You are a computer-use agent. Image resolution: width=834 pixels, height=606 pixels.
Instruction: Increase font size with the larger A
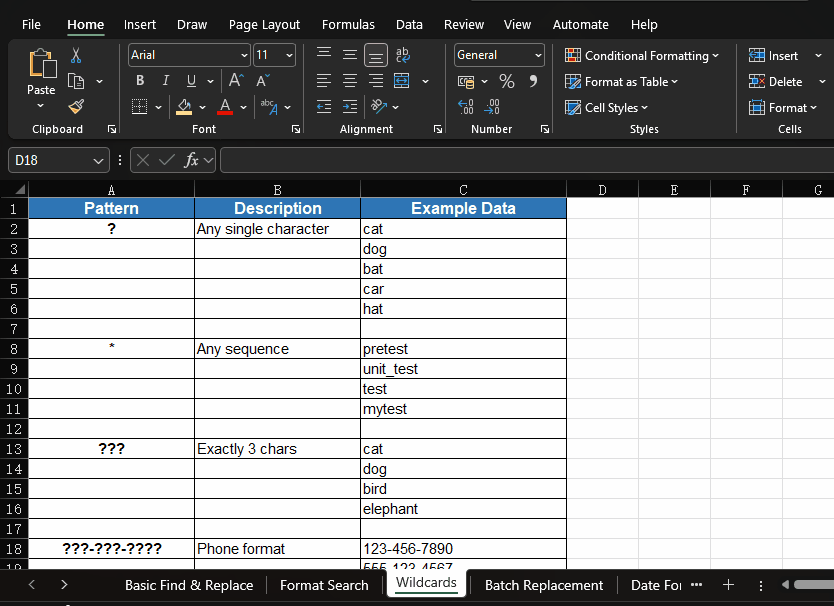point(236,80)
